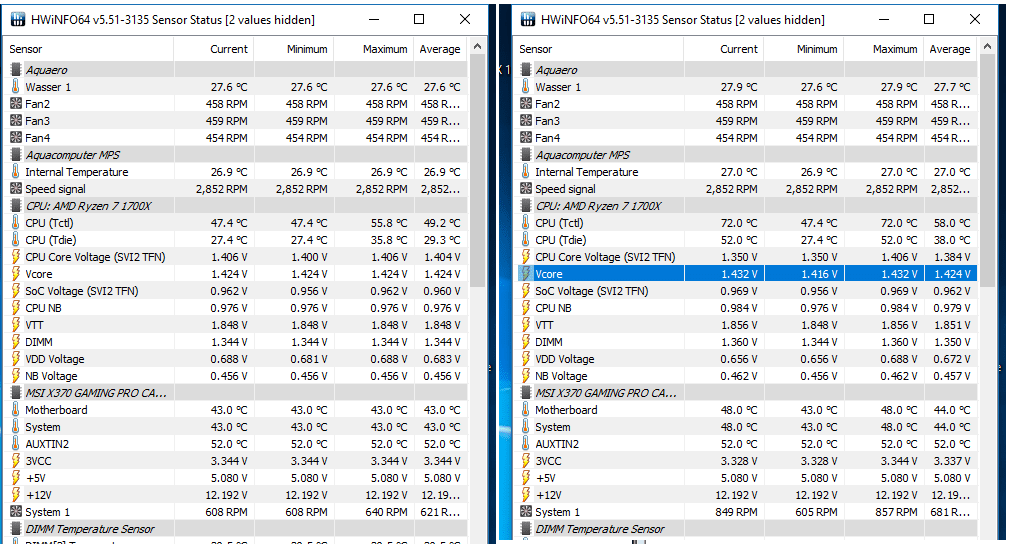This screenshot has height=544, width=1010.
Task: Select the +5V row in right window
Action: pyautogui.click(x=747, y=478)
